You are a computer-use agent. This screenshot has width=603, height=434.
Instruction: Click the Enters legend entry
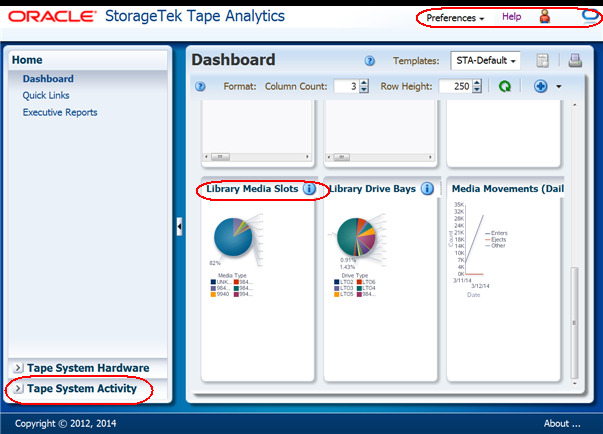[x=496, y=233]
